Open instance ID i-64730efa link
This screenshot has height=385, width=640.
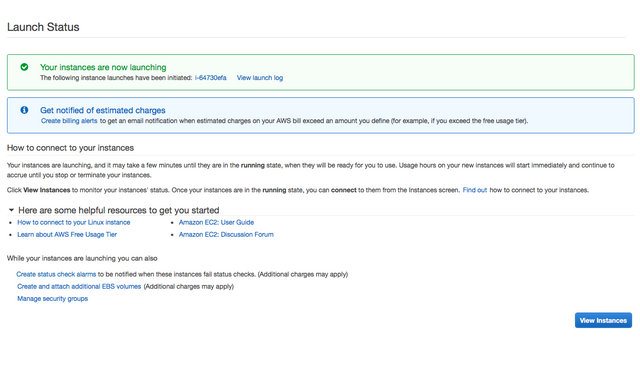[211, 78]
